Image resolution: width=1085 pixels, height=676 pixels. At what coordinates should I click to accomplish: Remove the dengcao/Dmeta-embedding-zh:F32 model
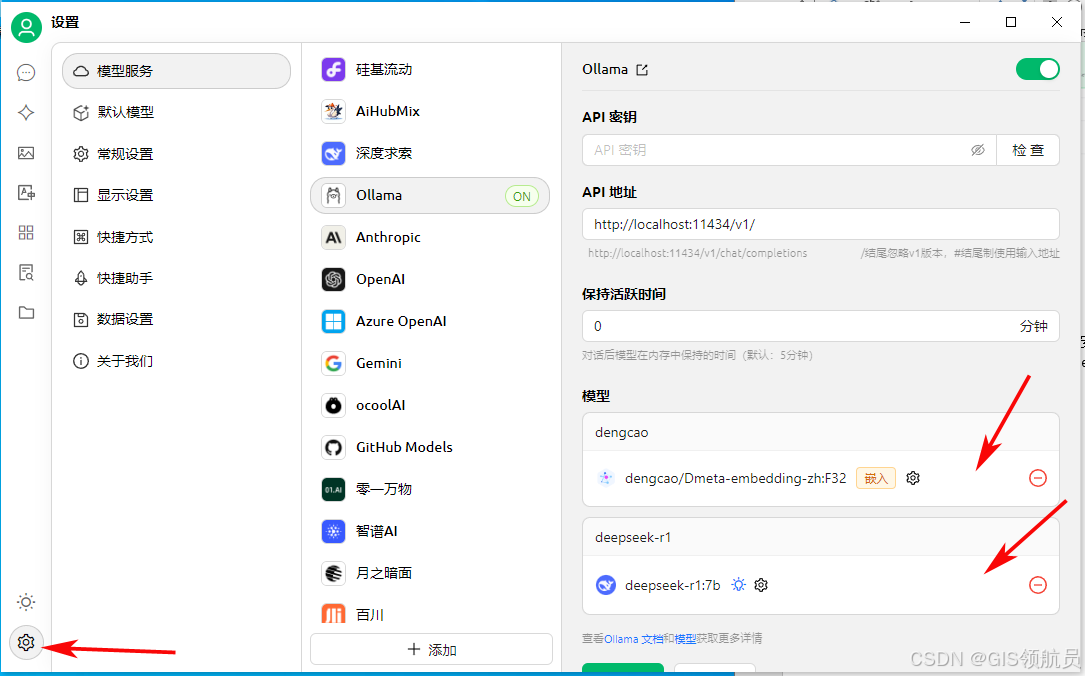click(1037, 478)
